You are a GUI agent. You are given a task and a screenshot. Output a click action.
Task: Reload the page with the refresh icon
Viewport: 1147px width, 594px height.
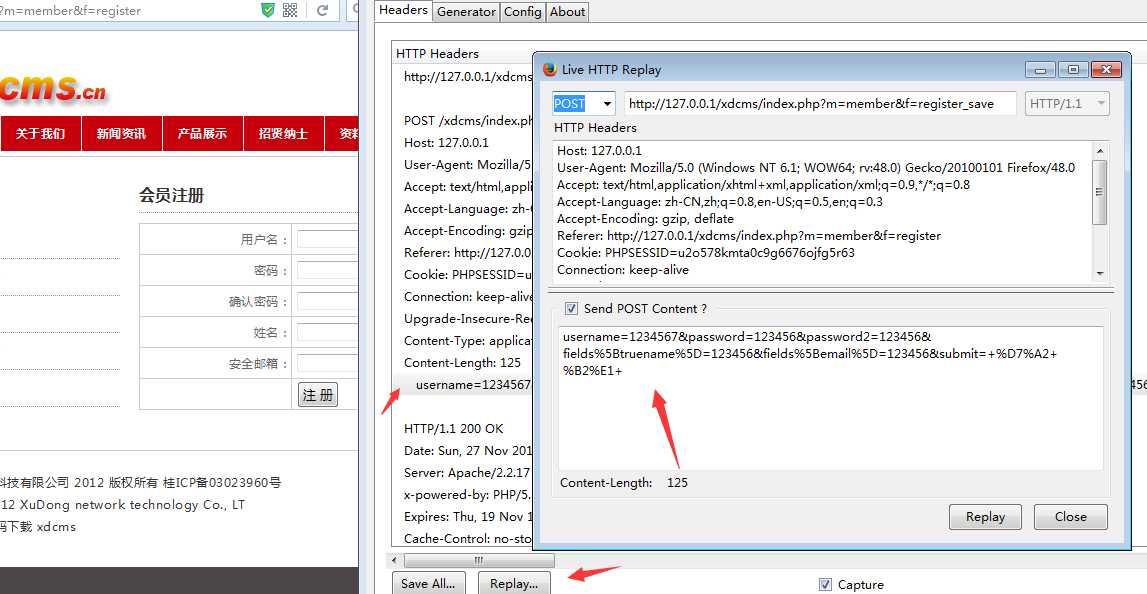pos(322,10)
